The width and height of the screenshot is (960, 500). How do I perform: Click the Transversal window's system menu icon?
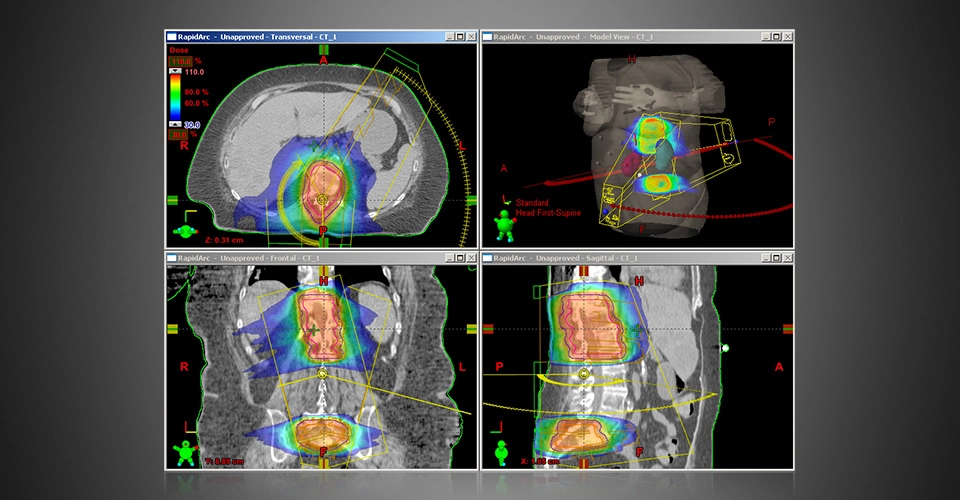point(172,37)
